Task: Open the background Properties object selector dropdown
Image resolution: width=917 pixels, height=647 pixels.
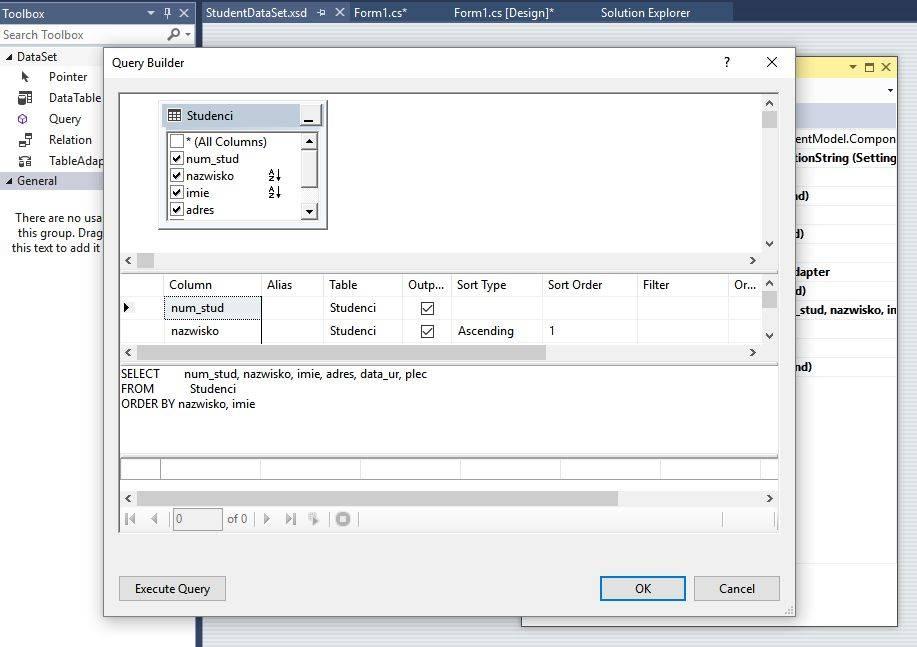Action: point(890,91)
